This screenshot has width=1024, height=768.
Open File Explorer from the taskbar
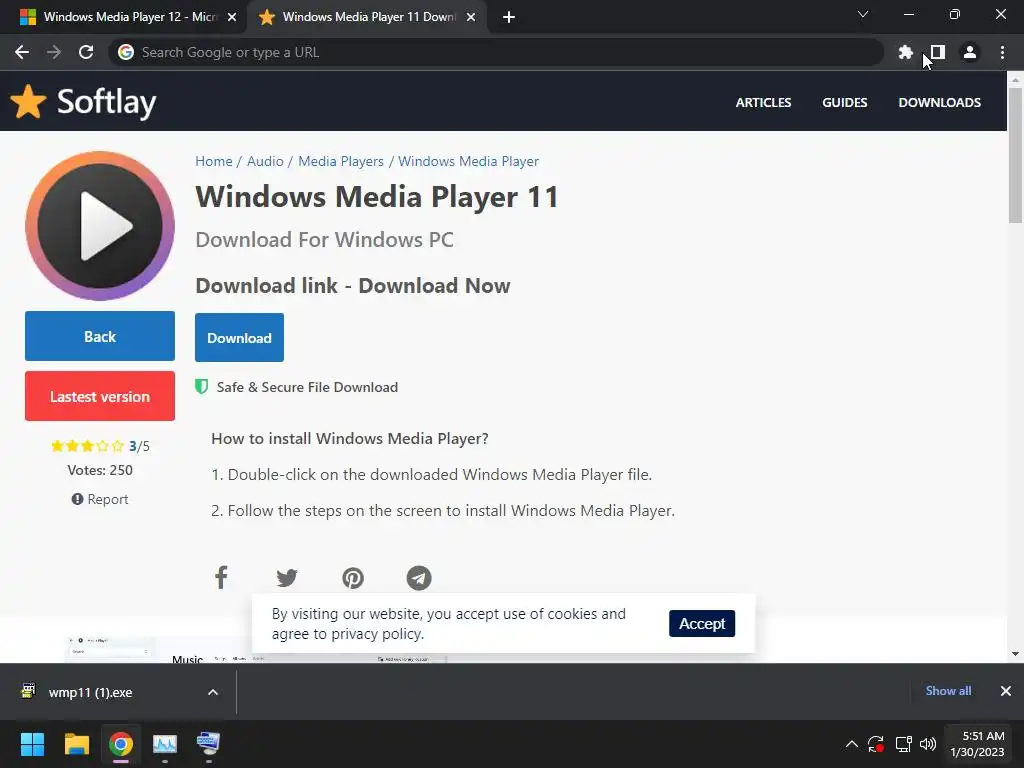click(76, 744)
